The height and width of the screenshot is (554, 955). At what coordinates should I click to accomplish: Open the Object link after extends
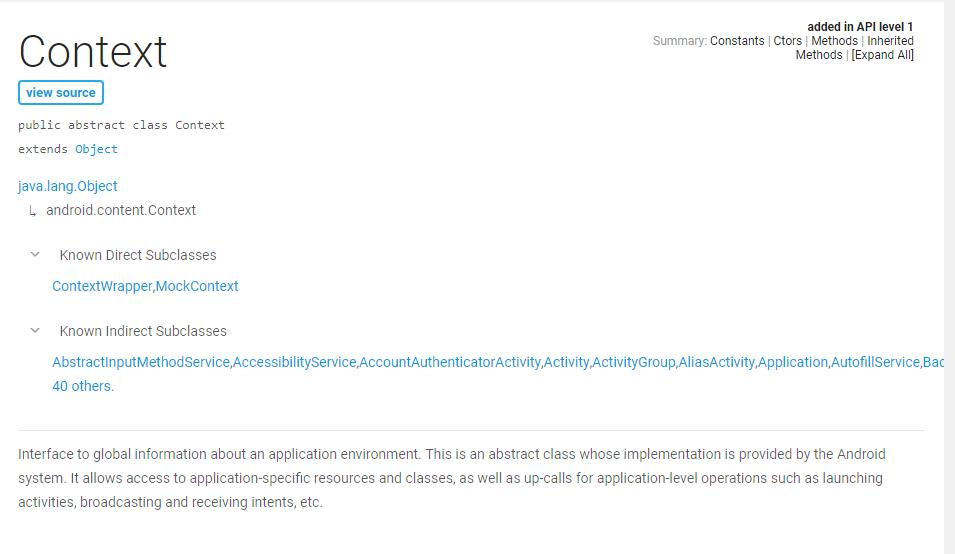coord(96,149)
